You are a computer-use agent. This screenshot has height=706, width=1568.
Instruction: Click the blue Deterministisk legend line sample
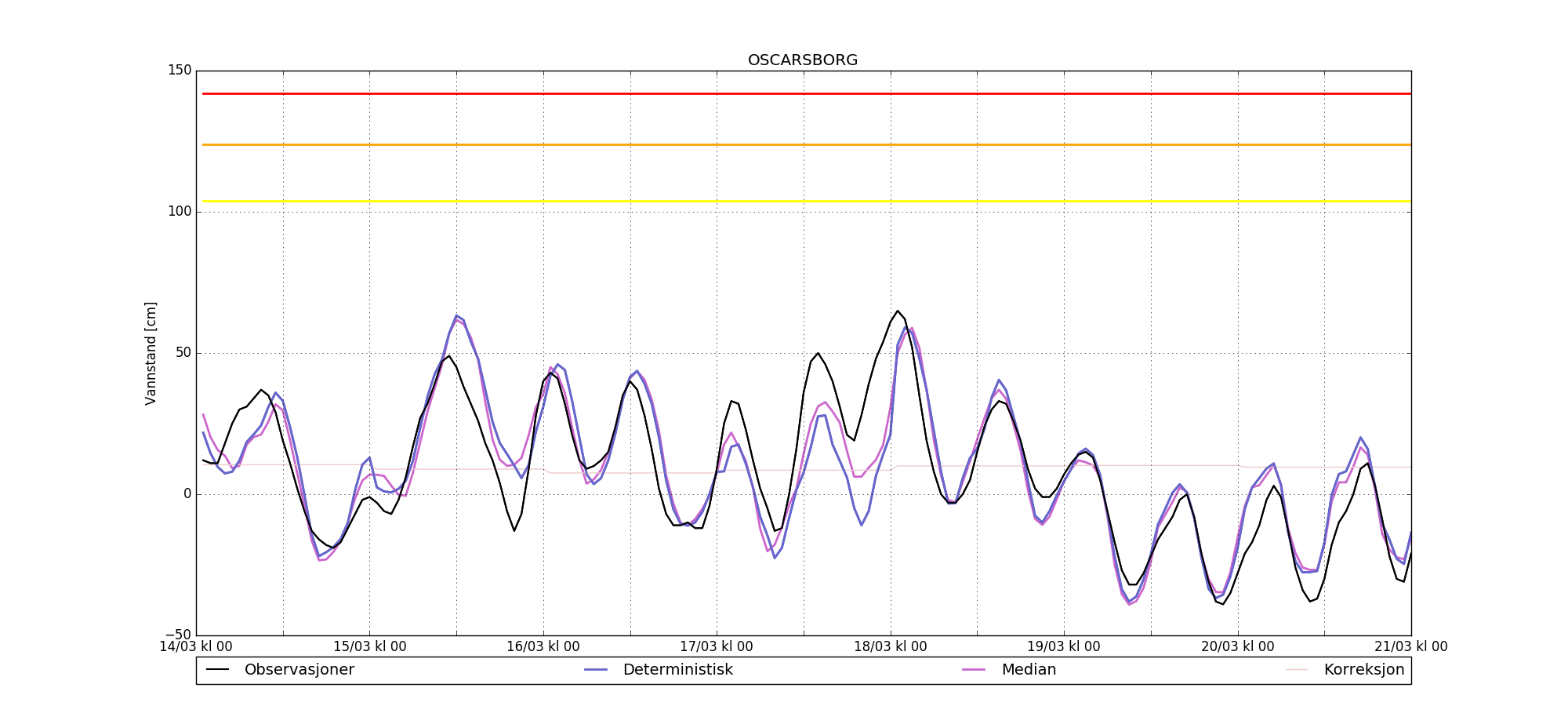point(596,670)
